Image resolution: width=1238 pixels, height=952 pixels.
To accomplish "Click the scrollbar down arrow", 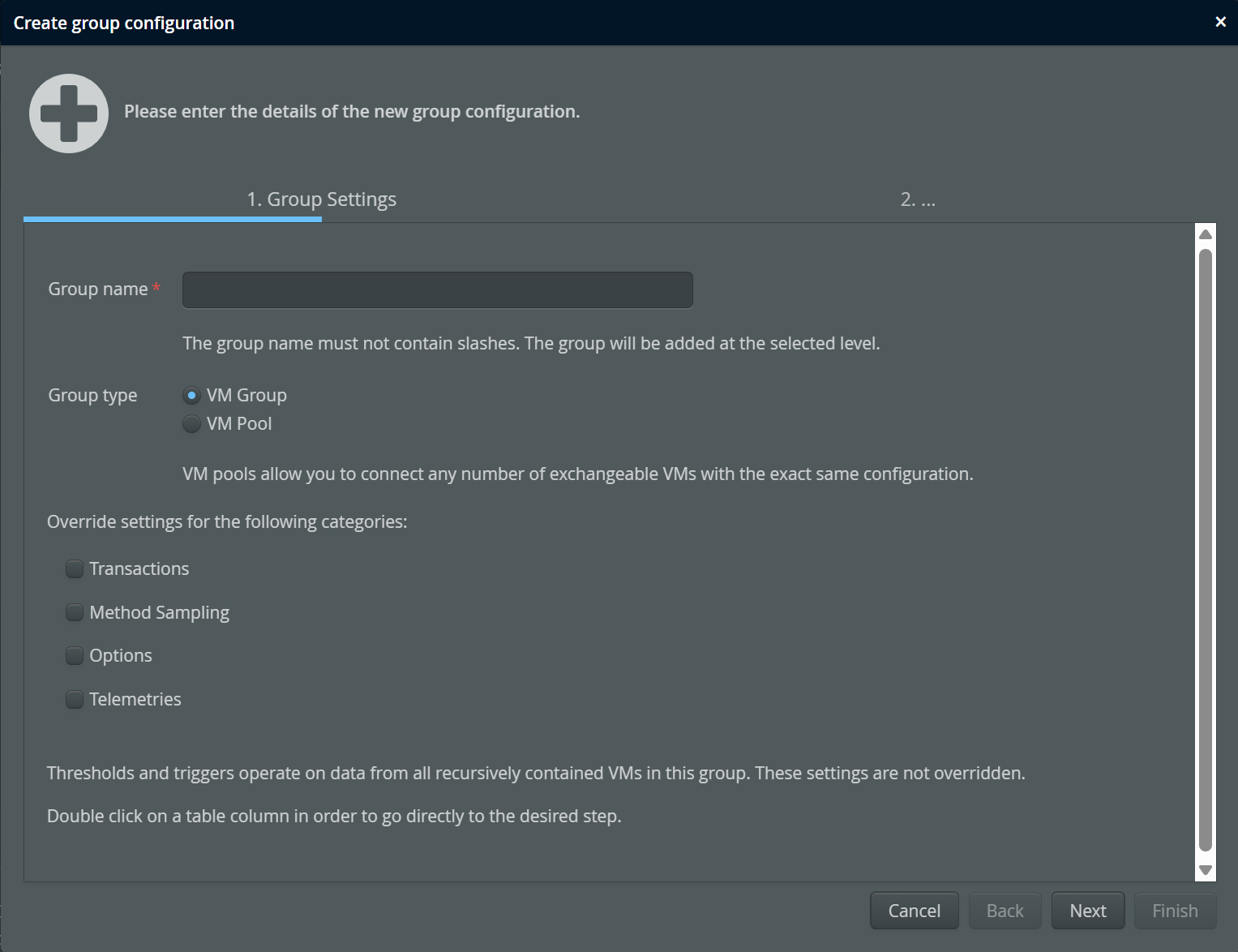I will click(1206, 870).
